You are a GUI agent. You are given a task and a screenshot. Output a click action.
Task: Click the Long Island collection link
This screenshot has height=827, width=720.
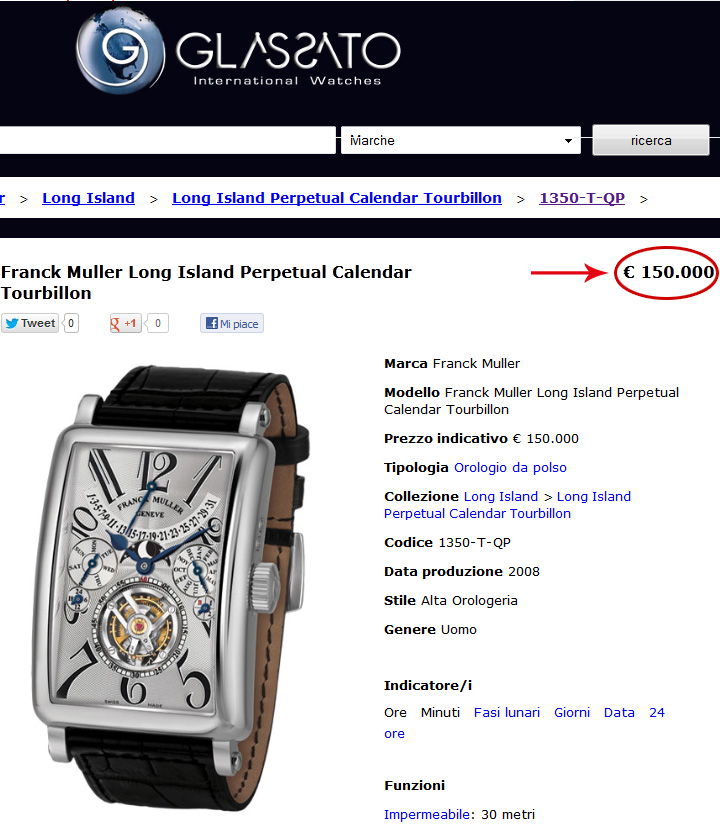[501, 496]
